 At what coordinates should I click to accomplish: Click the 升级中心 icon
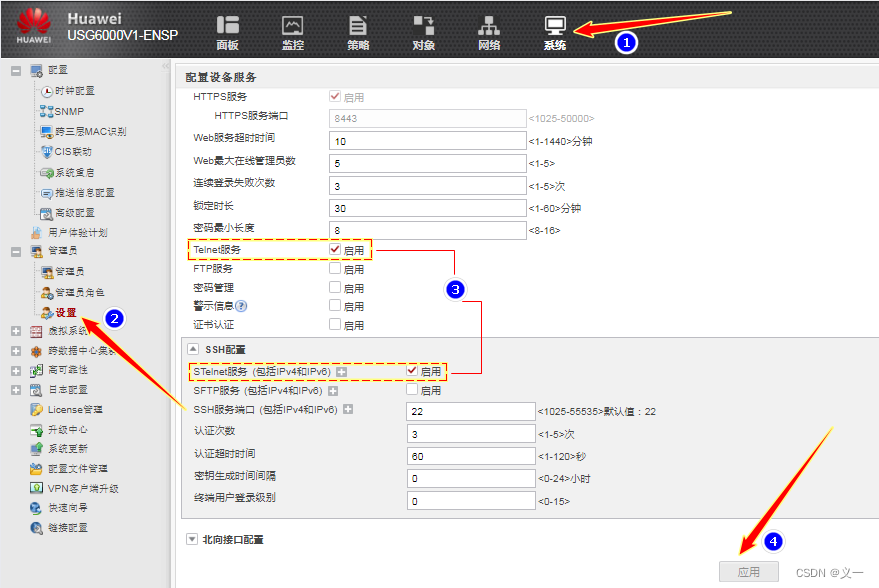tap(36, 430)
